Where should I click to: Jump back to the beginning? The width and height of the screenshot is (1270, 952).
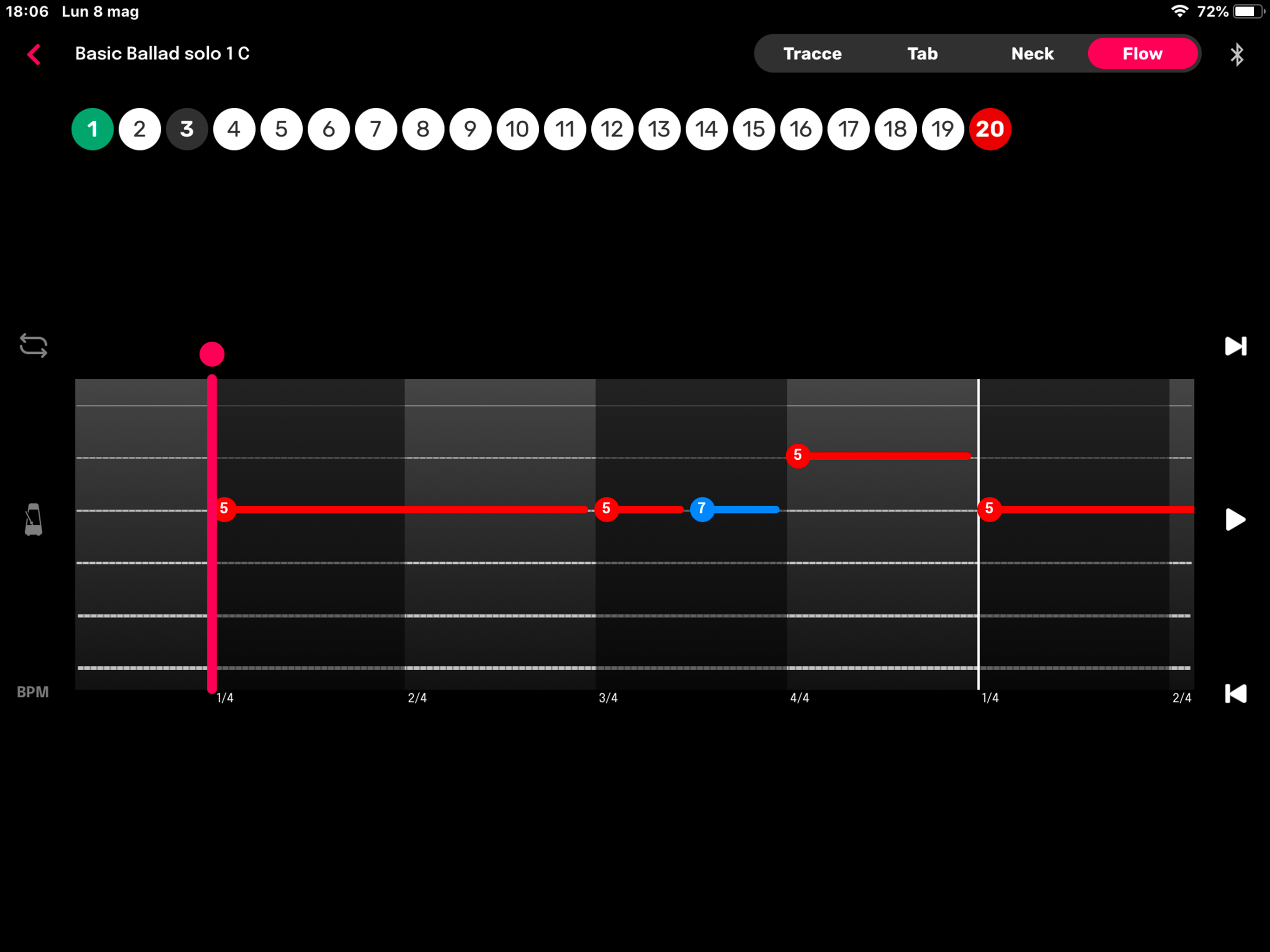coord(1235,694)
